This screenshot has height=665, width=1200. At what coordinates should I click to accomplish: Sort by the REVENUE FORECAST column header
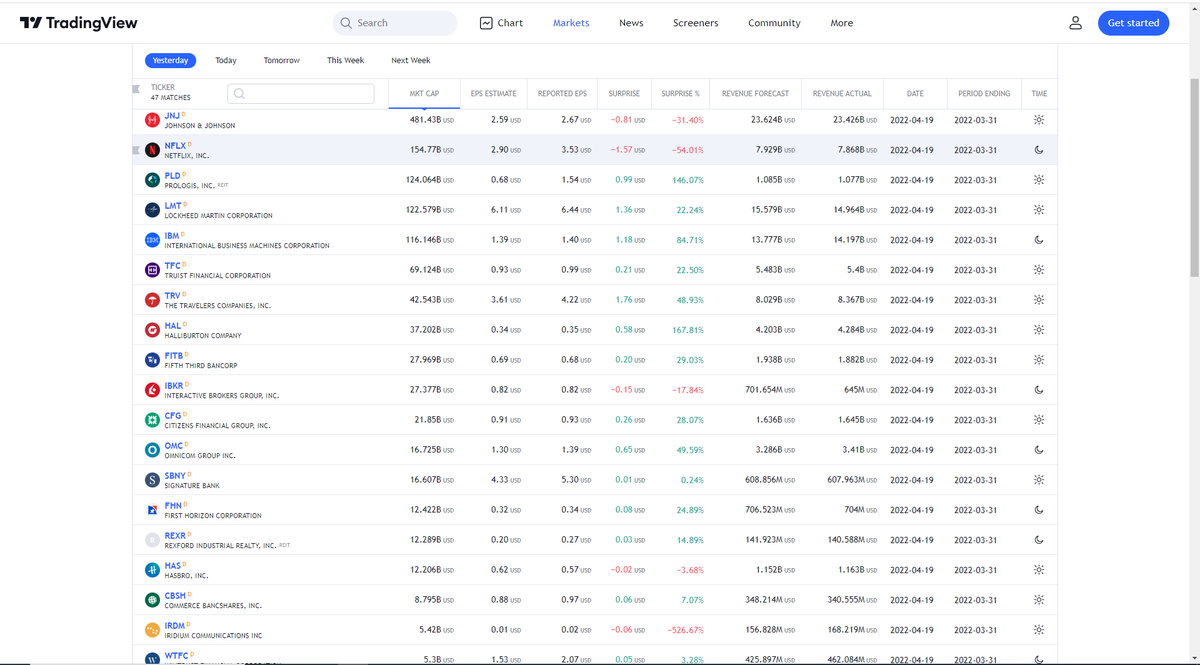point(755,94)
